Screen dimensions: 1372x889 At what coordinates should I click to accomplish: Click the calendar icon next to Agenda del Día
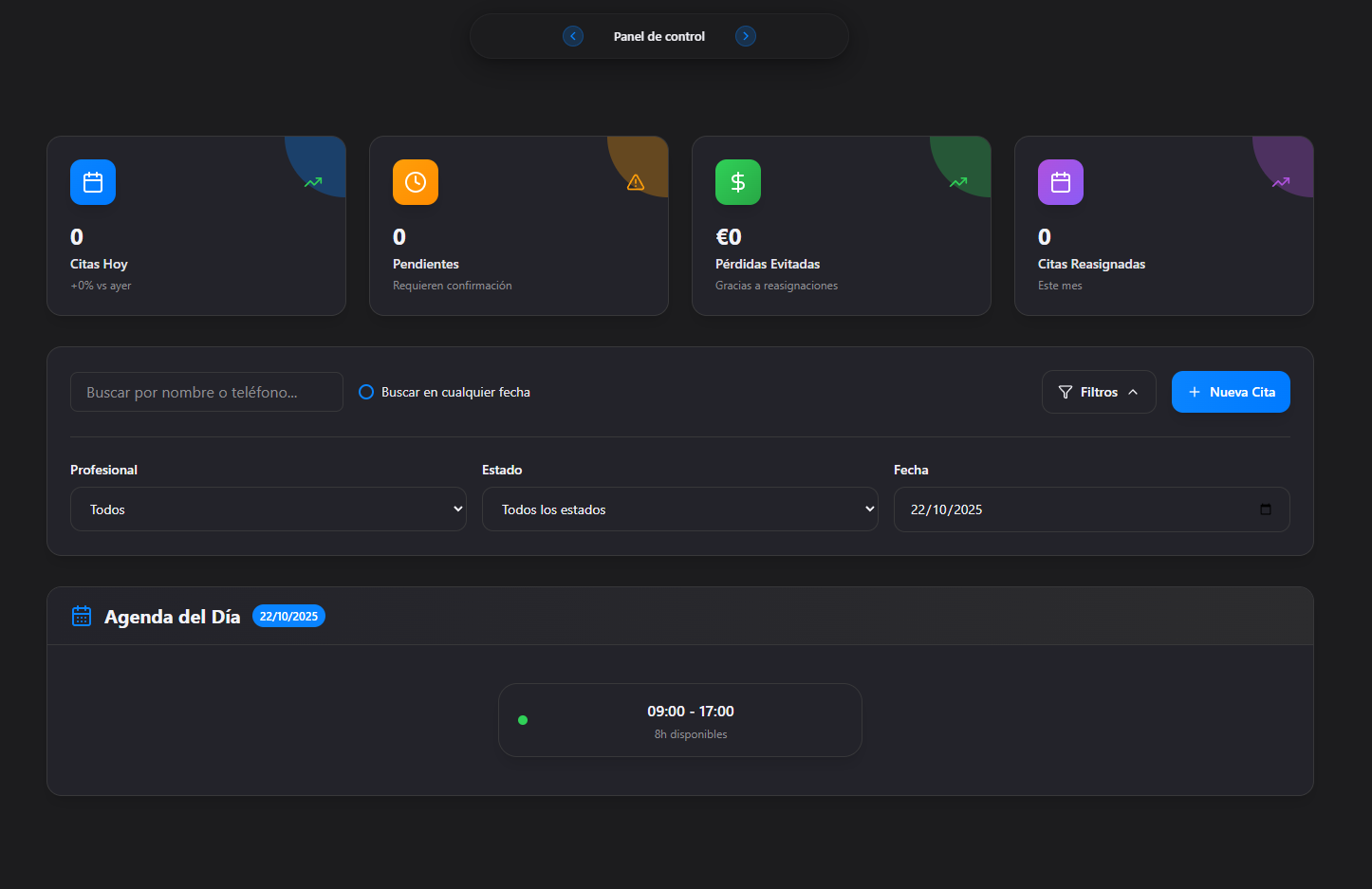pos(82,617)
